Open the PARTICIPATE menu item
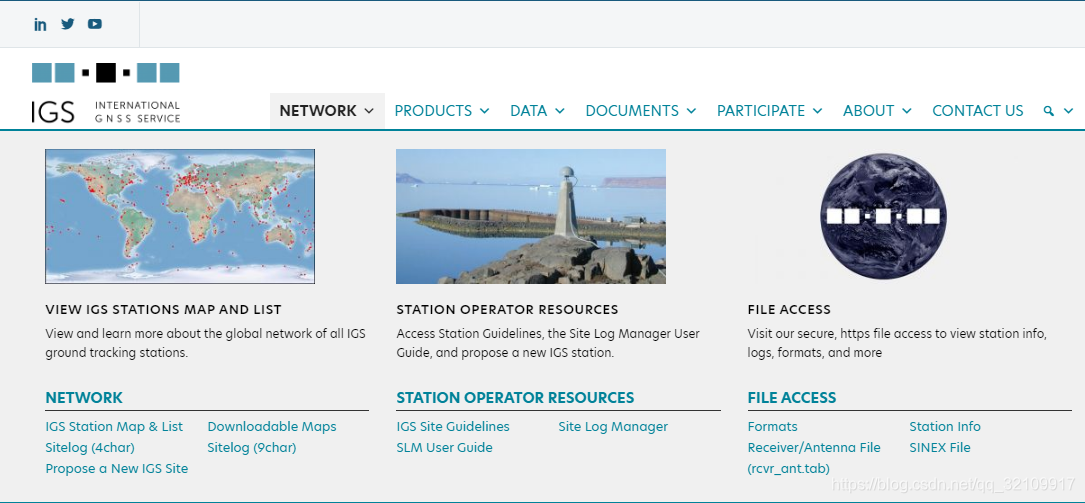The image size is (1085, 503). (761, 111)
